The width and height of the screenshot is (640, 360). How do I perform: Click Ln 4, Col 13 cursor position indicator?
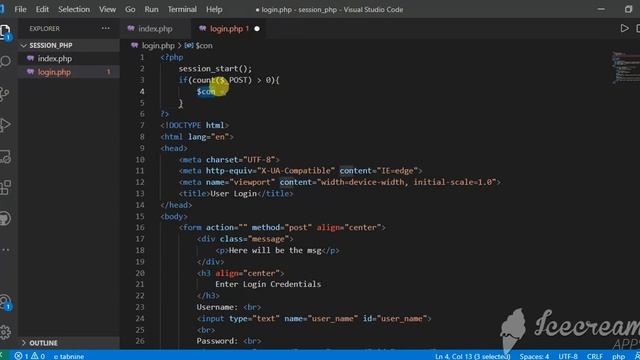tap(473, 356)
